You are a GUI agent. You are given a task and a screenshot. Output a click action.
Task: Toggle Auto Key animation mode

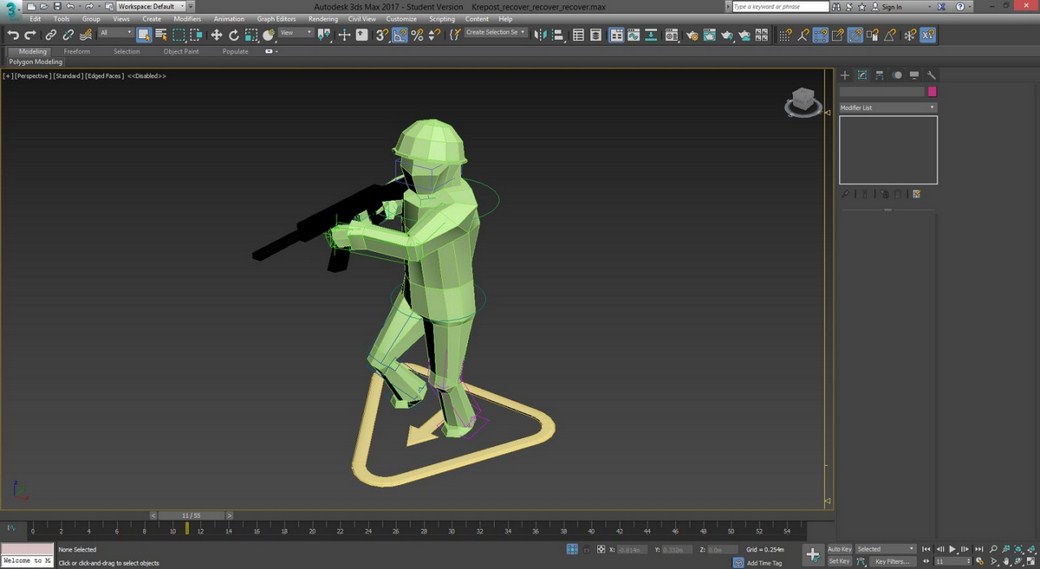(x=839, y=549)
